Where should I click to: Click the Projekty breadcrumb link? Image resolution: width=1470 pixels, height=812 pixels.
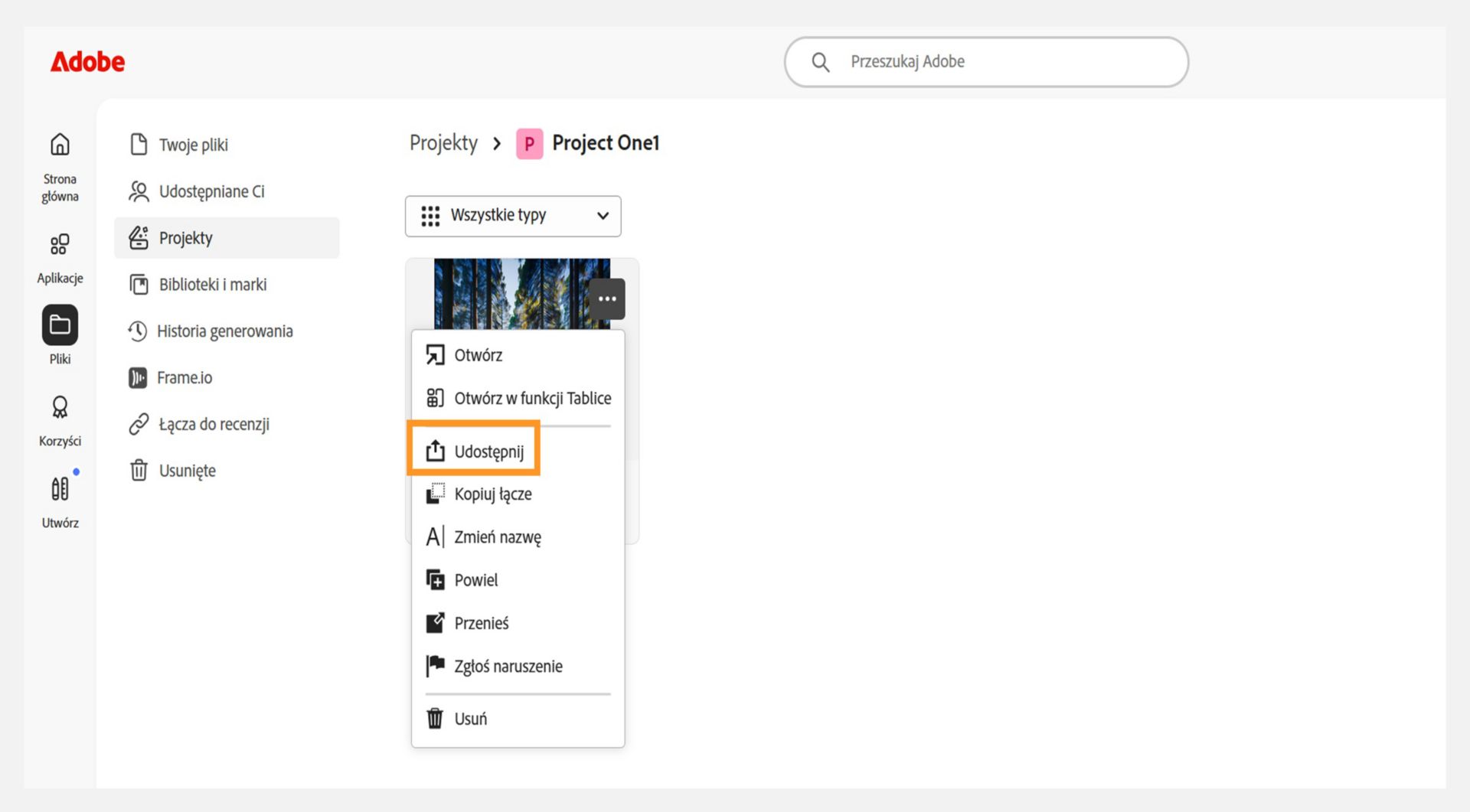[443, 143]
